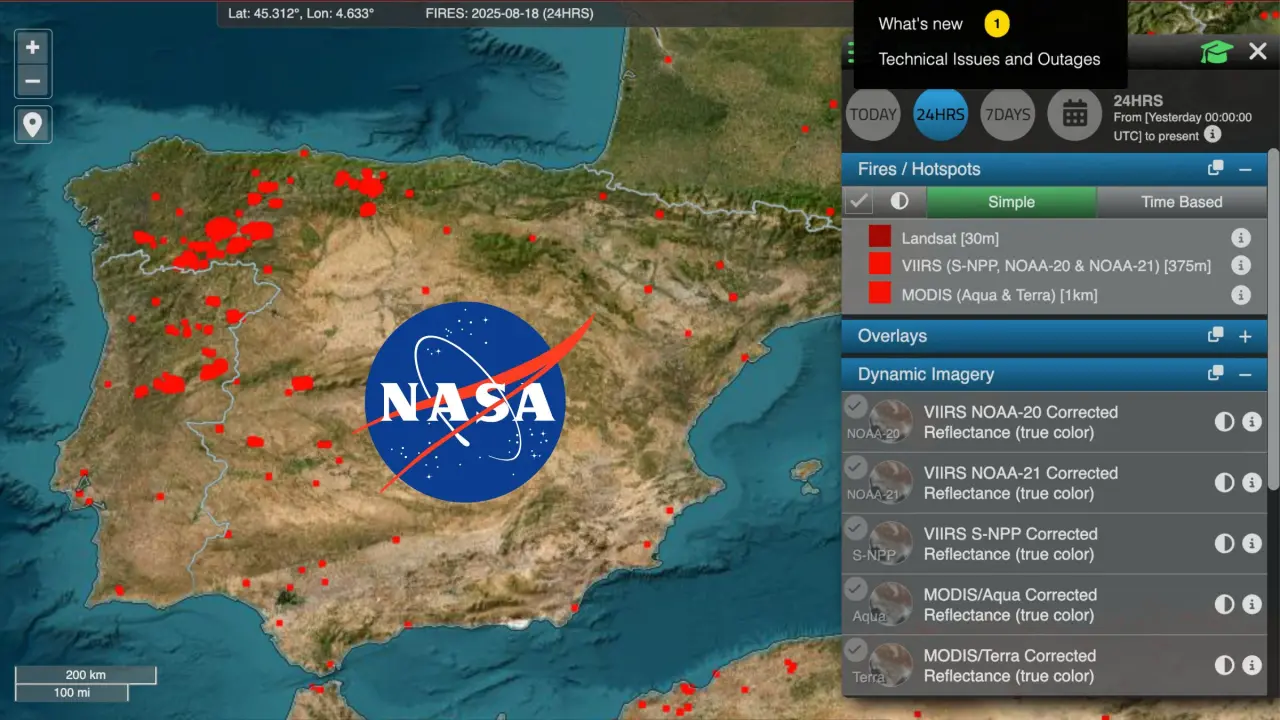Open the calendar date picker
Image resolution: width=1280 pixels, height=720 pixels.
pos(1074,114)
